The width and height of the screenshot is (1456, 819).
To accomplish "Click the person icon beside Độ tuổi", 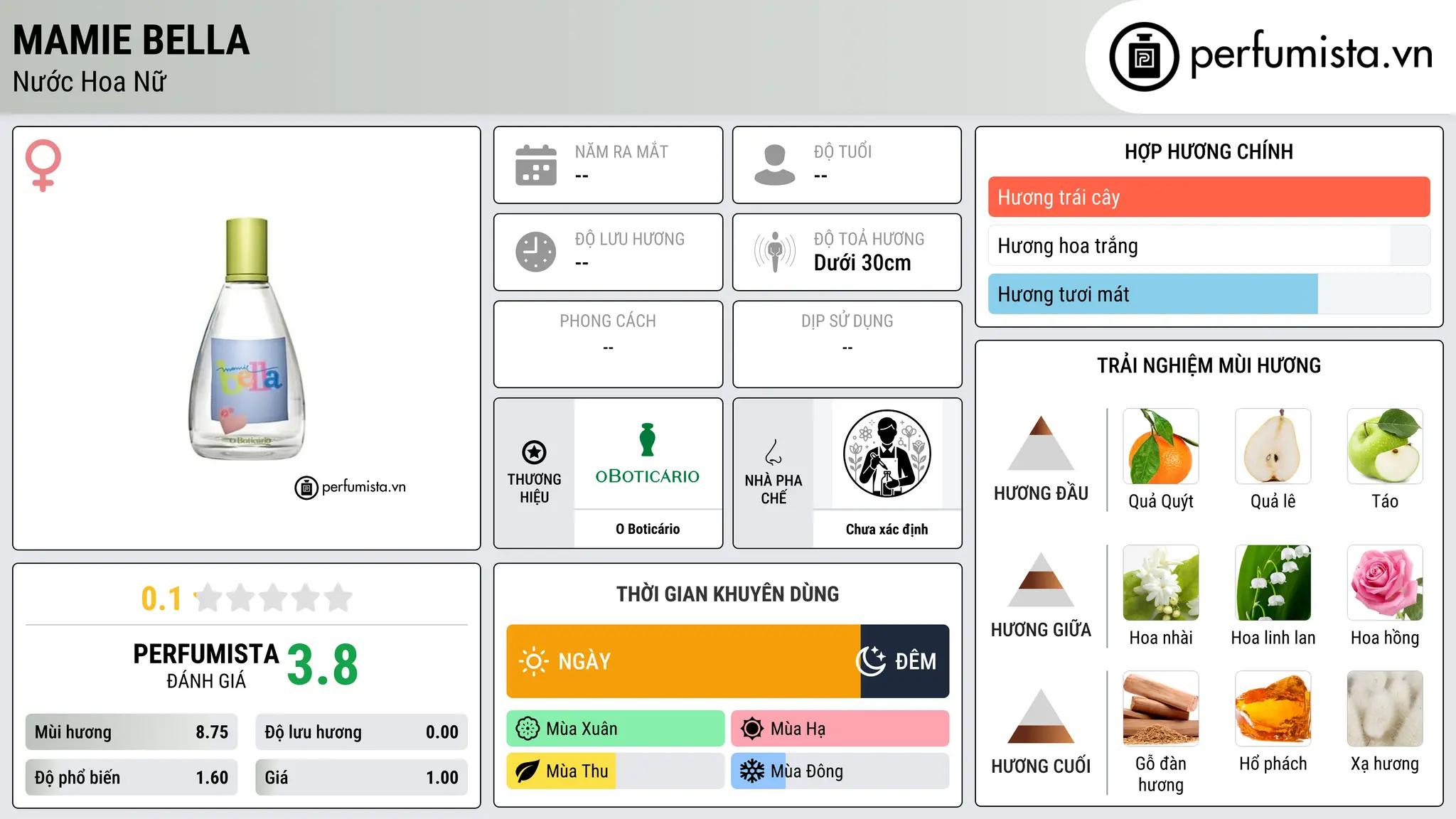I will 775,165.
